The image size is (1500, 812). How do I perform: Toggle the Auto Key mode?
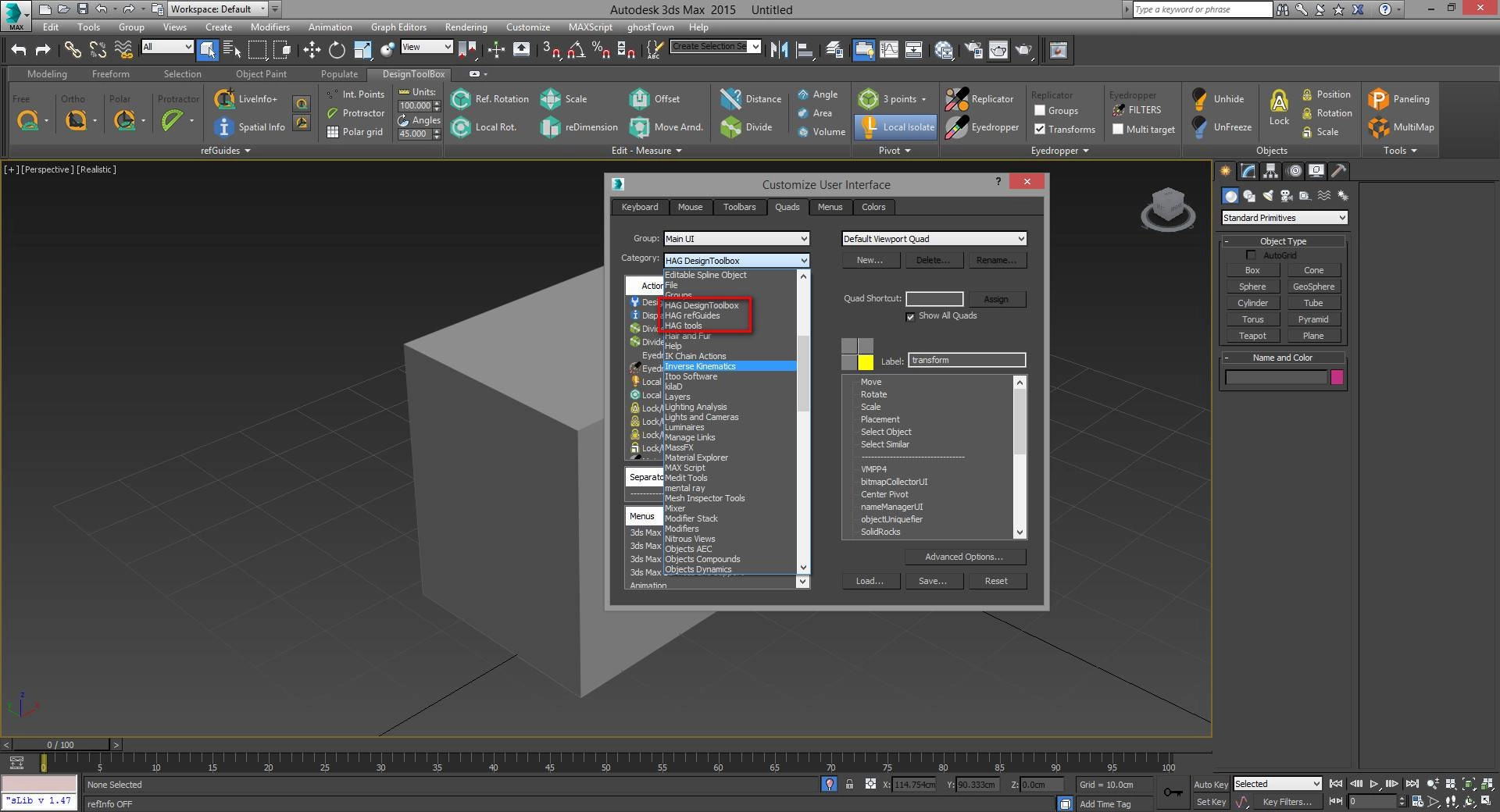pos(1211,785)
